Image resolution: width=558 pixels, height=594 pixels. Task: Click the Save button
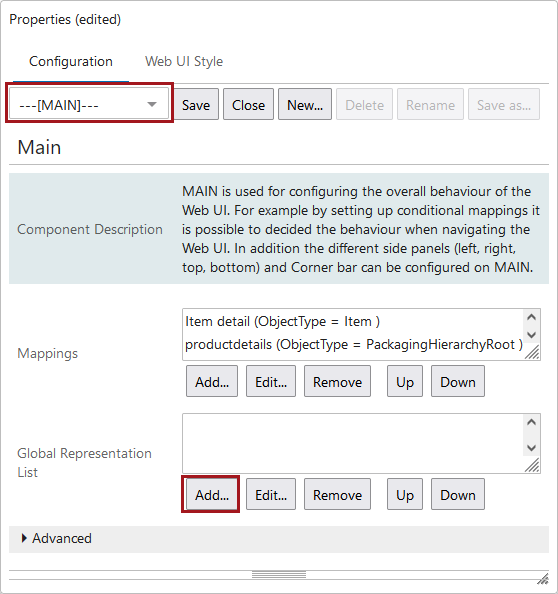point(196,105)
